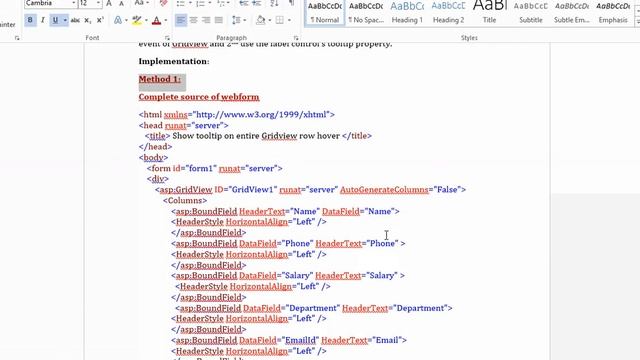Apply the Subtle Emphasis style
Image resolution: width=640 pixels, height=360 pixels.
[572, 13]
